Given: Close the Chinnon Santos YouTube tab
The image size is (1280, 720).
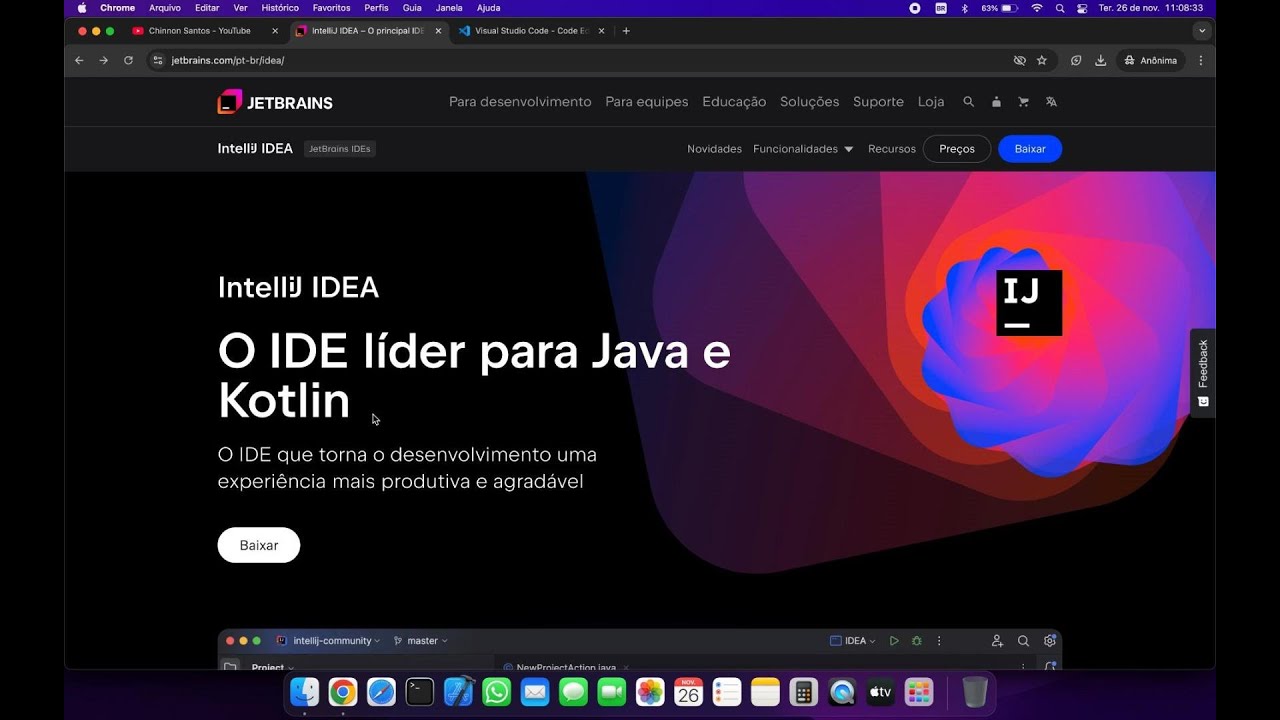Looking at the screenshot, I should pos(275,31).
